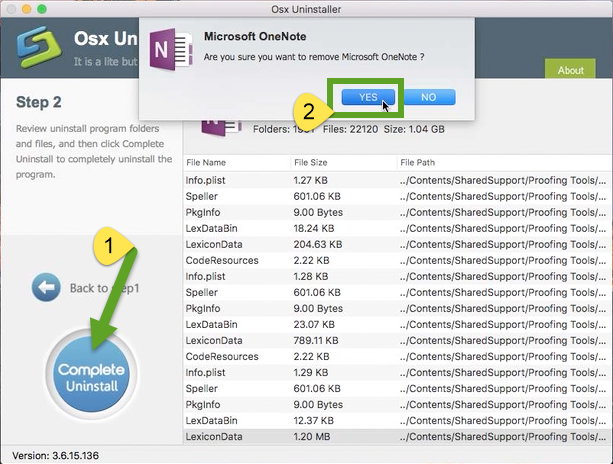The image size is (613, 464).
Task: Select the Info.plist row sized 1.29 KB
Action: [397, 373]
